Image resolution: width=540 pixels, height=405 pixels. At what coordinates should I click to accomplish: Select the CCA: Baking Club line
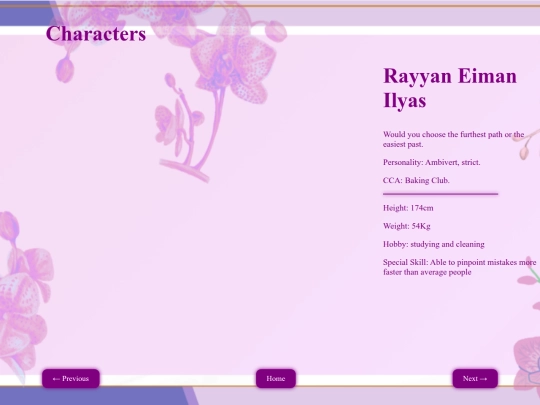tap(416, 180)
